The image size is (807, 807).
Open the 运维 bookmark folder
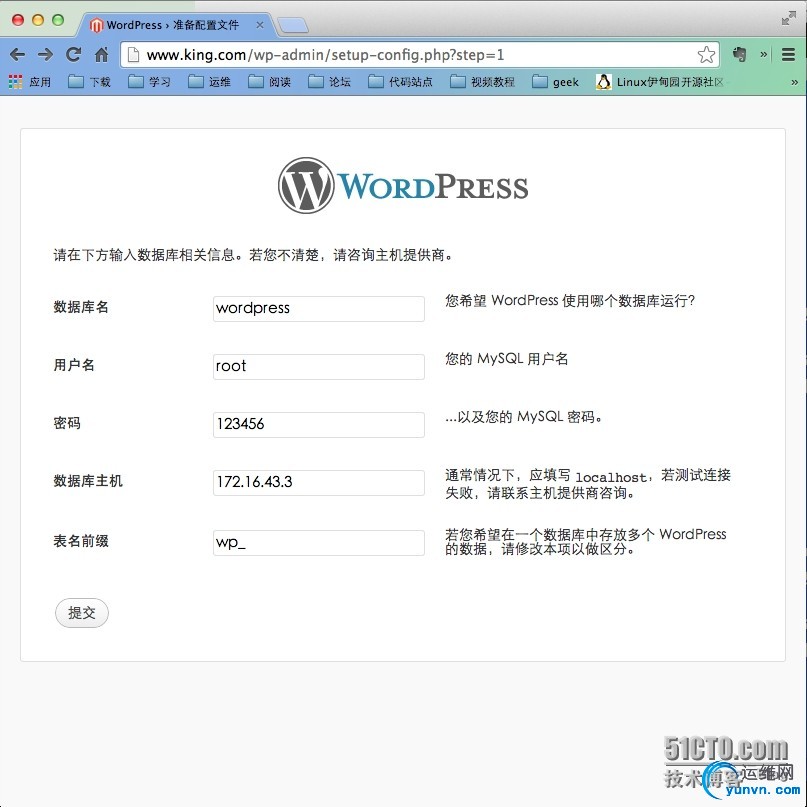click(x=209, y=82)
